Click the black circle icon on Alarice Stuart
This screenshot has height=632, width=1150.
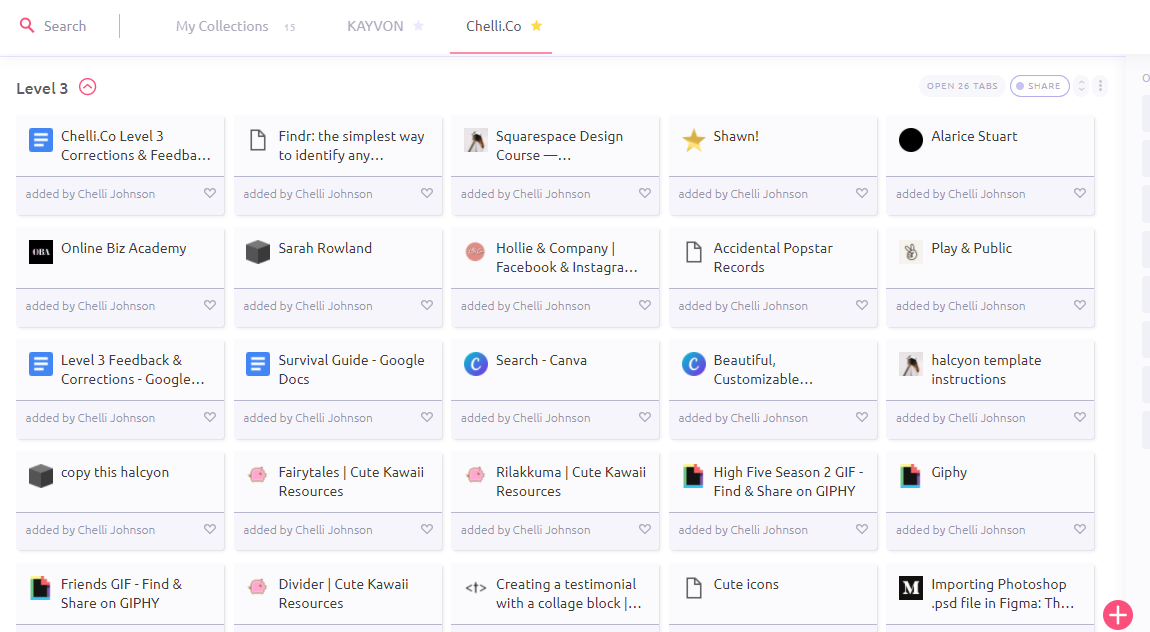(x=911, y=139)
